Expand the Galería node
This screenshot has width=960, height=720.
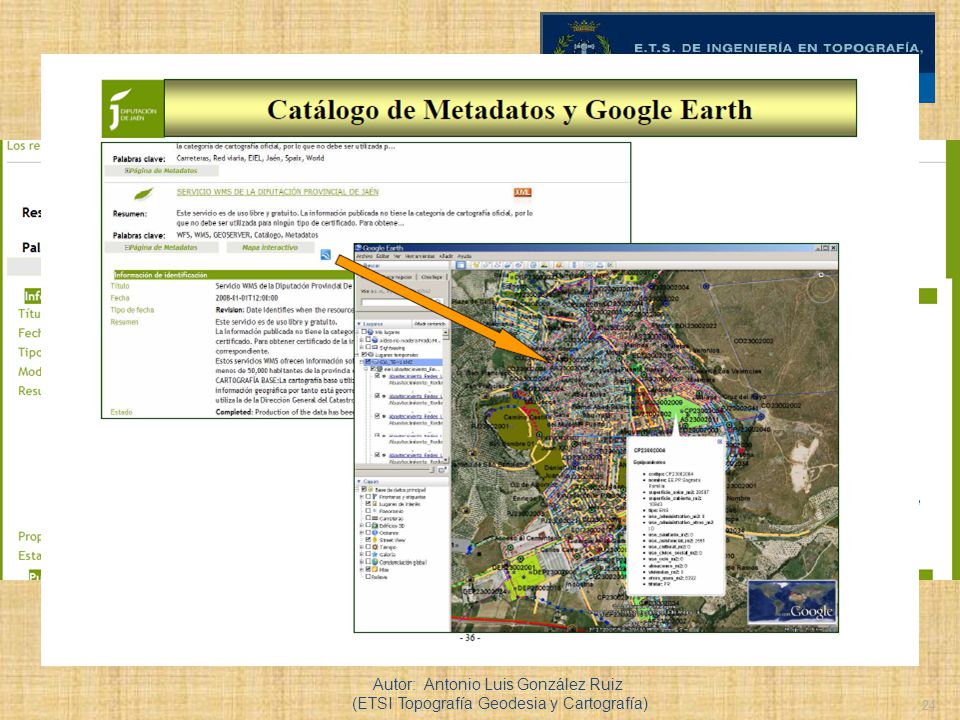click(361, 554)
